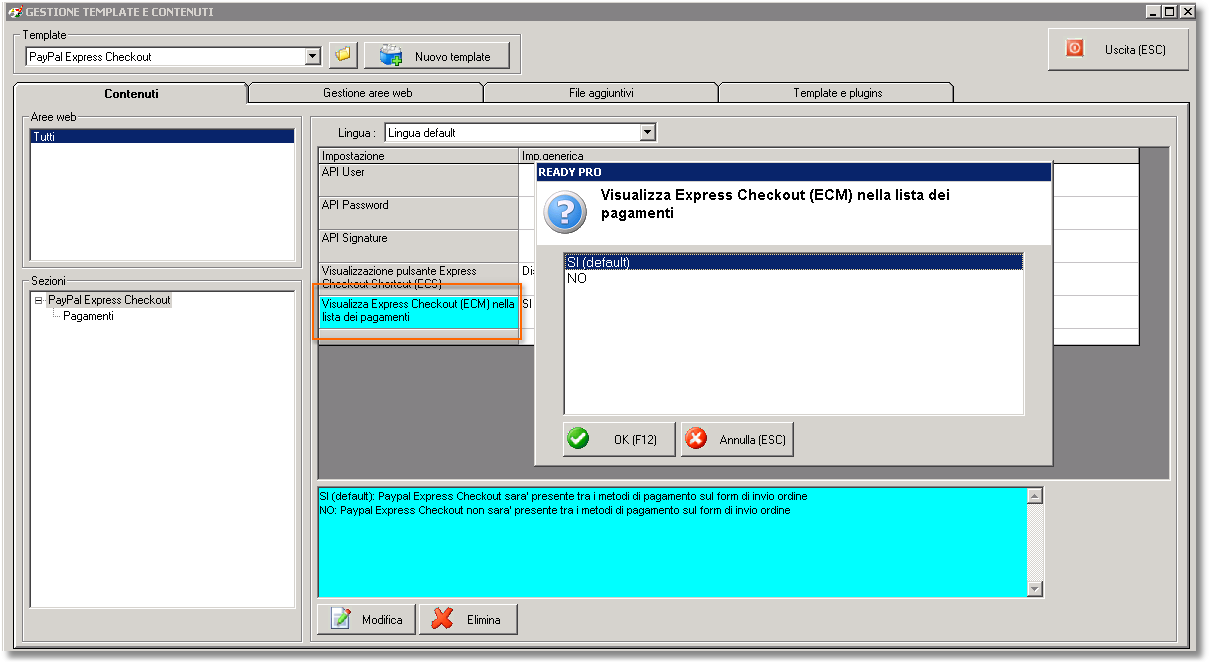Maximize the Gestione Template window
The image size is (1210, 665).
[1171, 12]
